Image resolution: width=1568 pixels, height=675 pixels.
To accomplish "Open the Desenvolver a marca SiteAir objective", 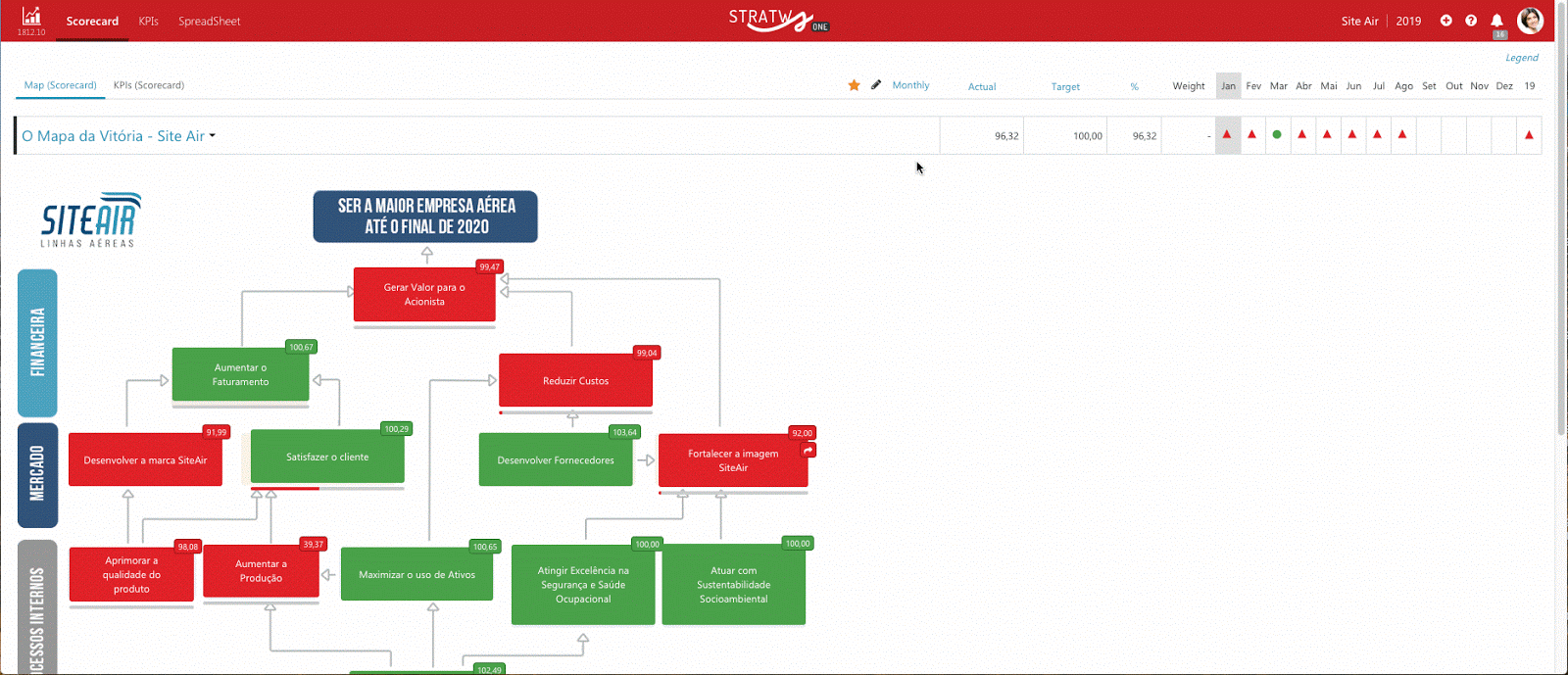I will (x=145, y=459).
